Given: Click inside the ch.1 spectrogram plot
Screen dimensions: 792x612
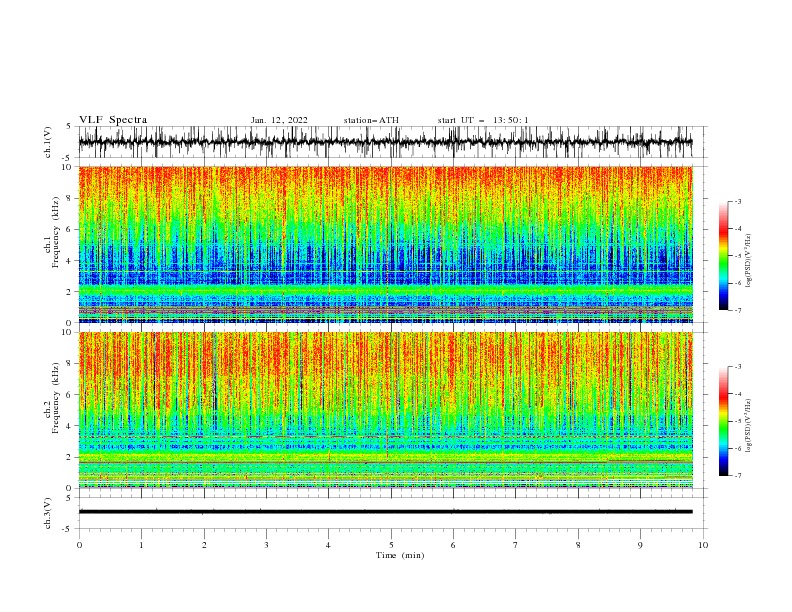Looking at the screenshot, I should 385,244.
